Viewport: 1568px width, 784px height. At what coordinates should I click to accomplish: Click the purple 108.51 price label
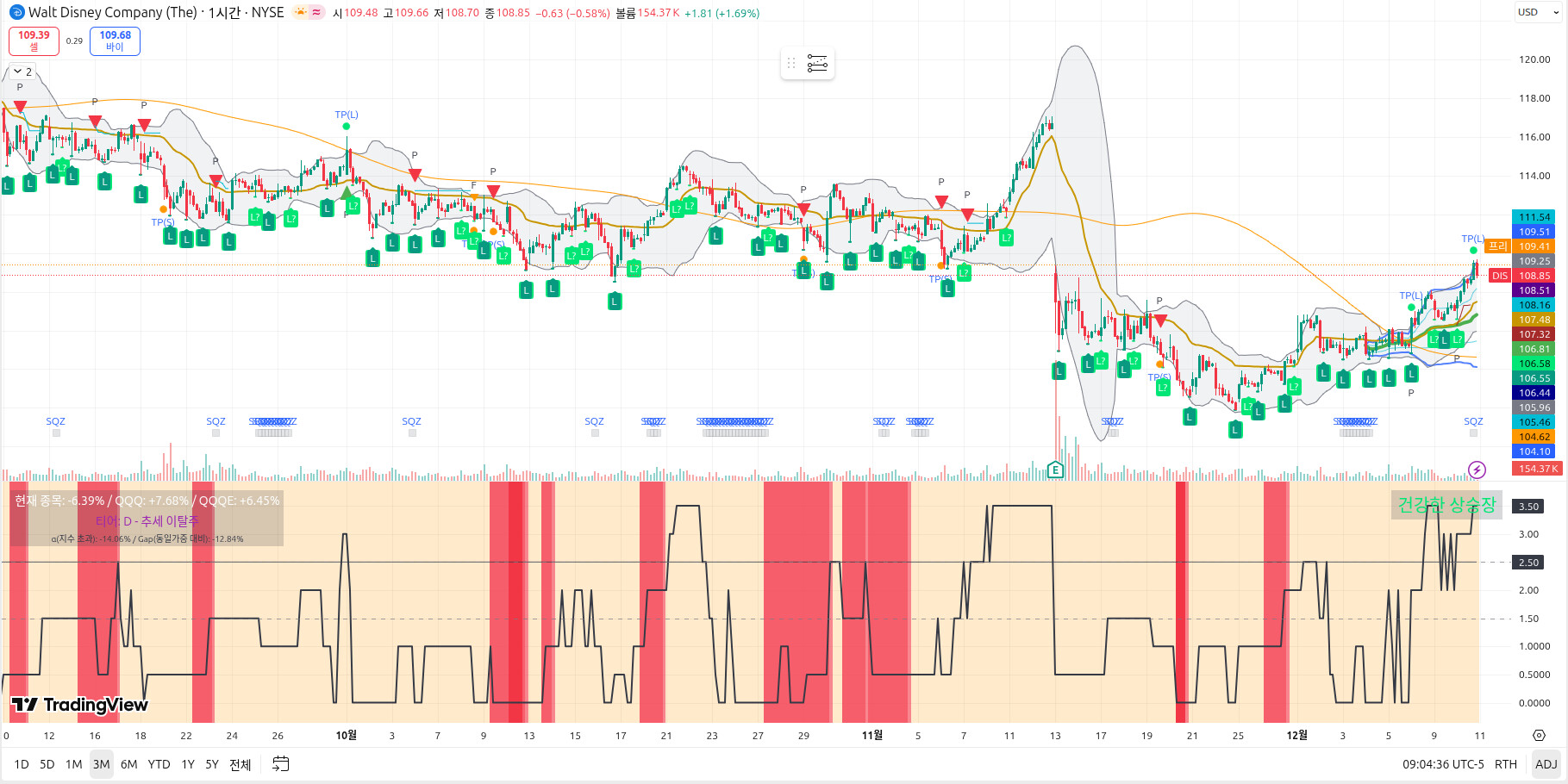click(1534, 290)
